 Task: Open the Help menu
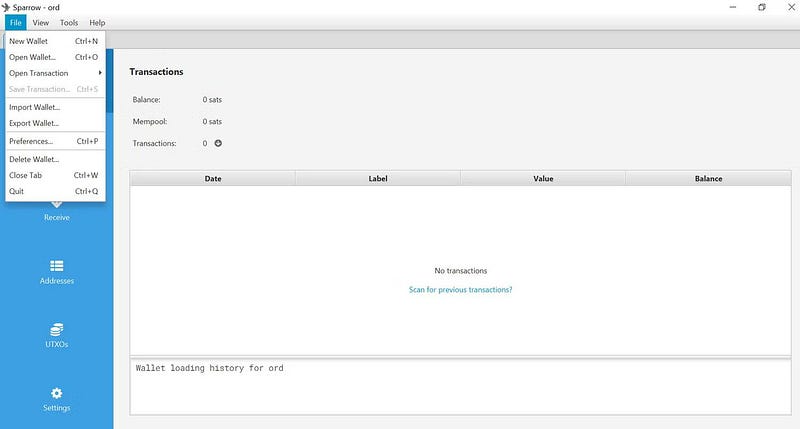[x=97, y=22]
